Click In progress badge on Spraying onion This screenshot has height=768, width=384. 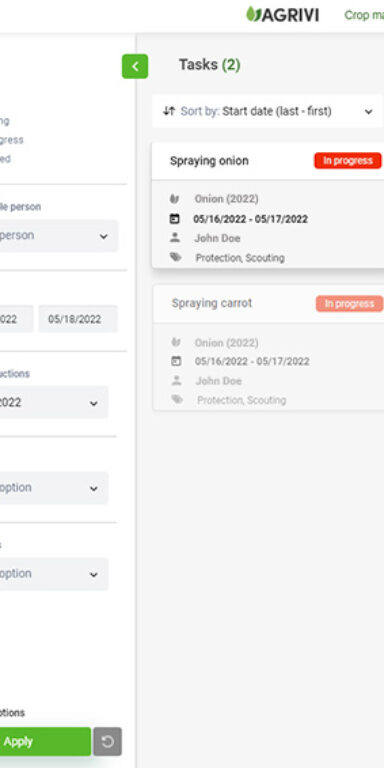[348, 161]
